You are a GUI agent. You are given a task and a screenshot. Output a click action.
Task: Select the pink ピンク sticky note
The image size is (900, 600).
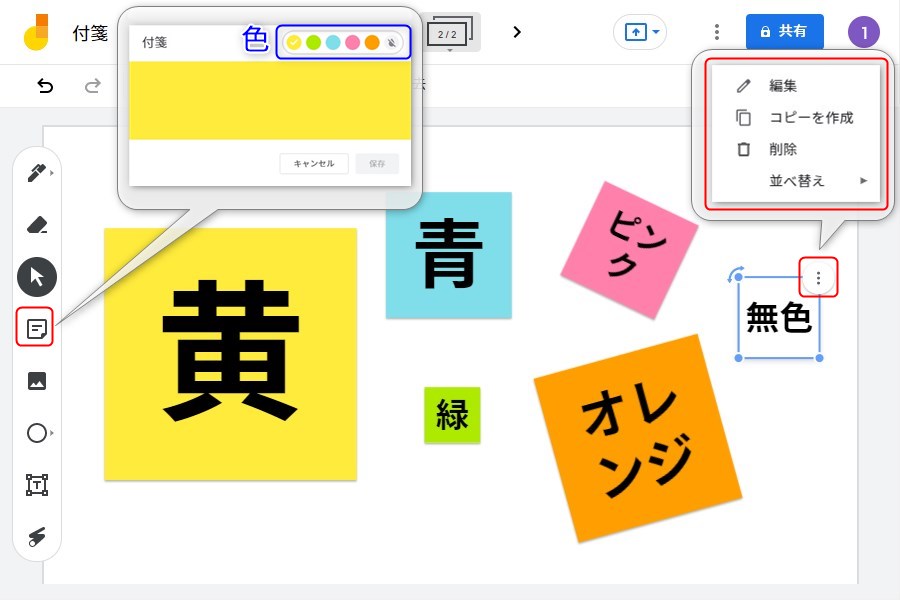point(629,250)
